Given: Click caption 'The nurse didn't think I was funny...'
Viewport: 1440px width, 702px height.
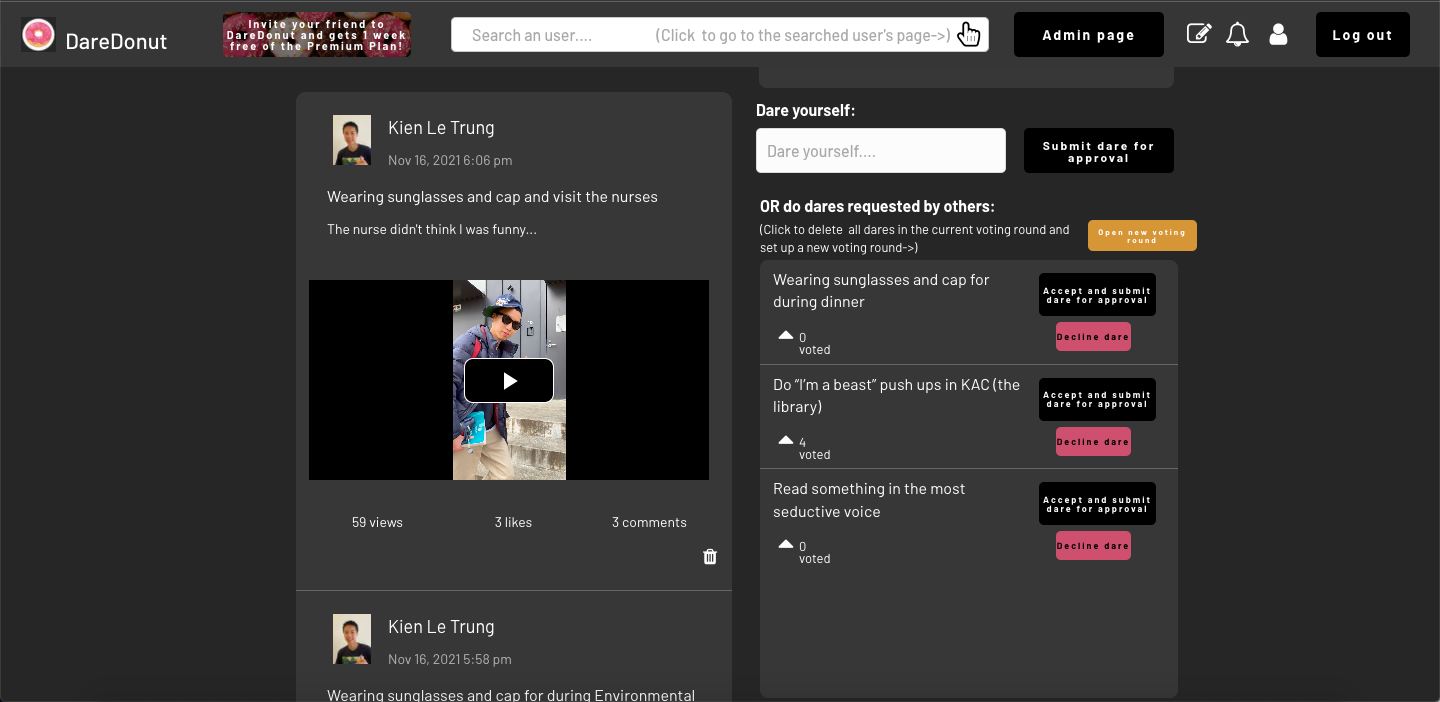Looking at the screenshot, I should click(432, 230).
